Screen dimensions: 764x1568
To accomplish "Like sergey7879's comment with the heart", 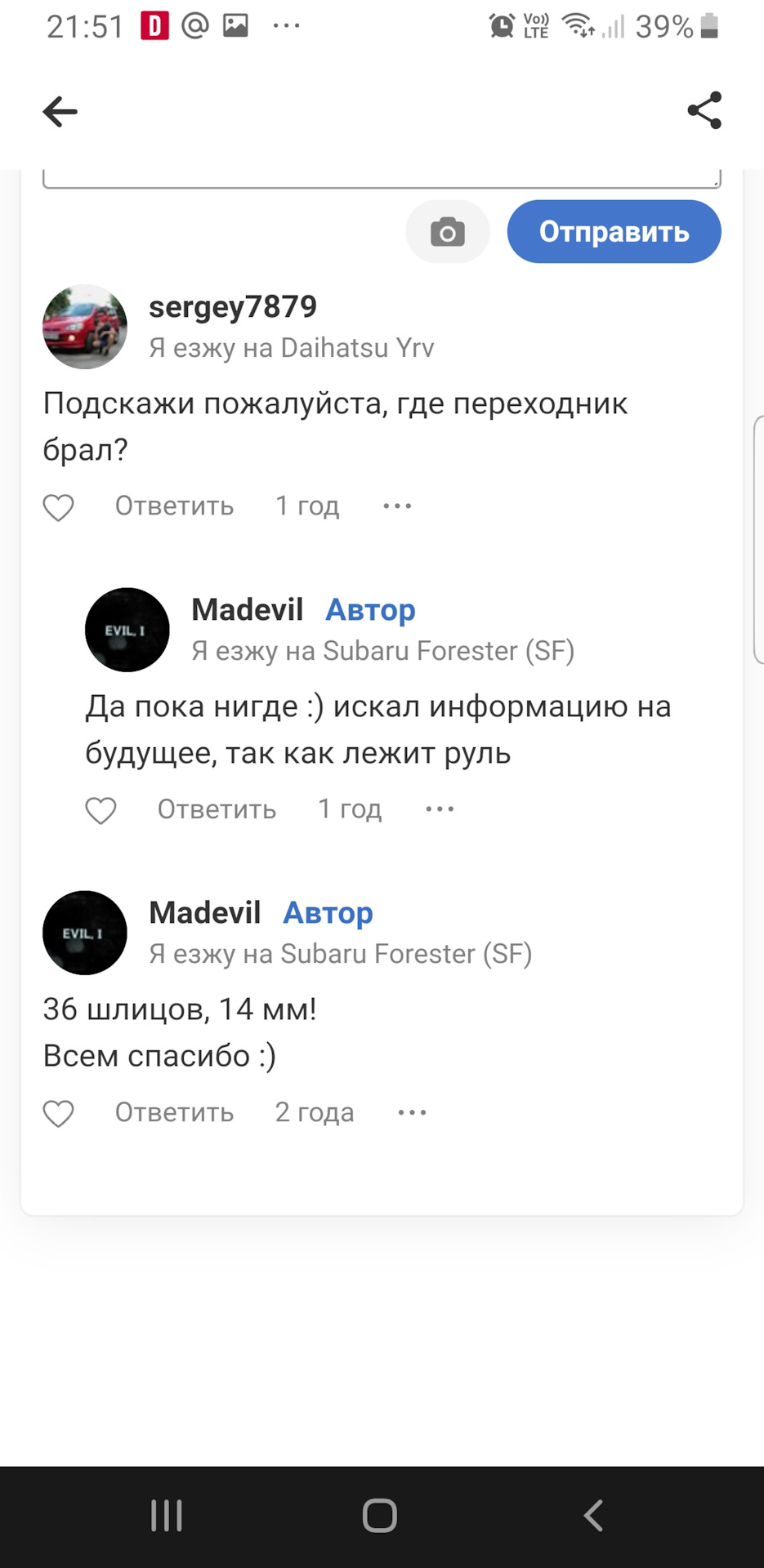I will (x=59, y=507).
